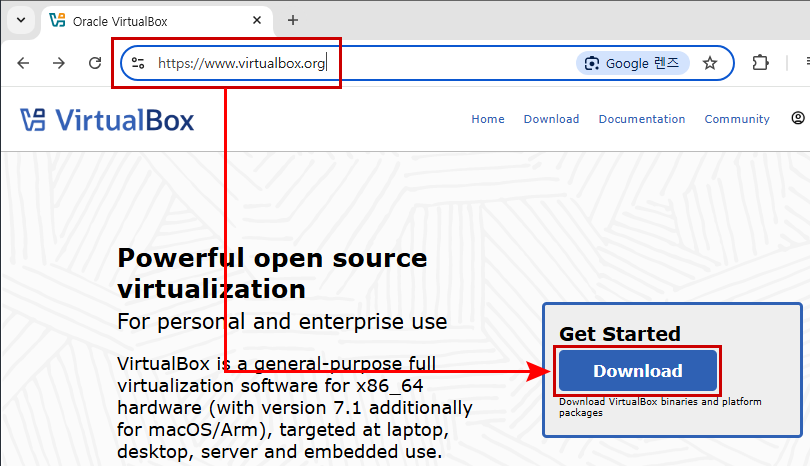Close the Oracle VirtualBox tab

point(257,20)
